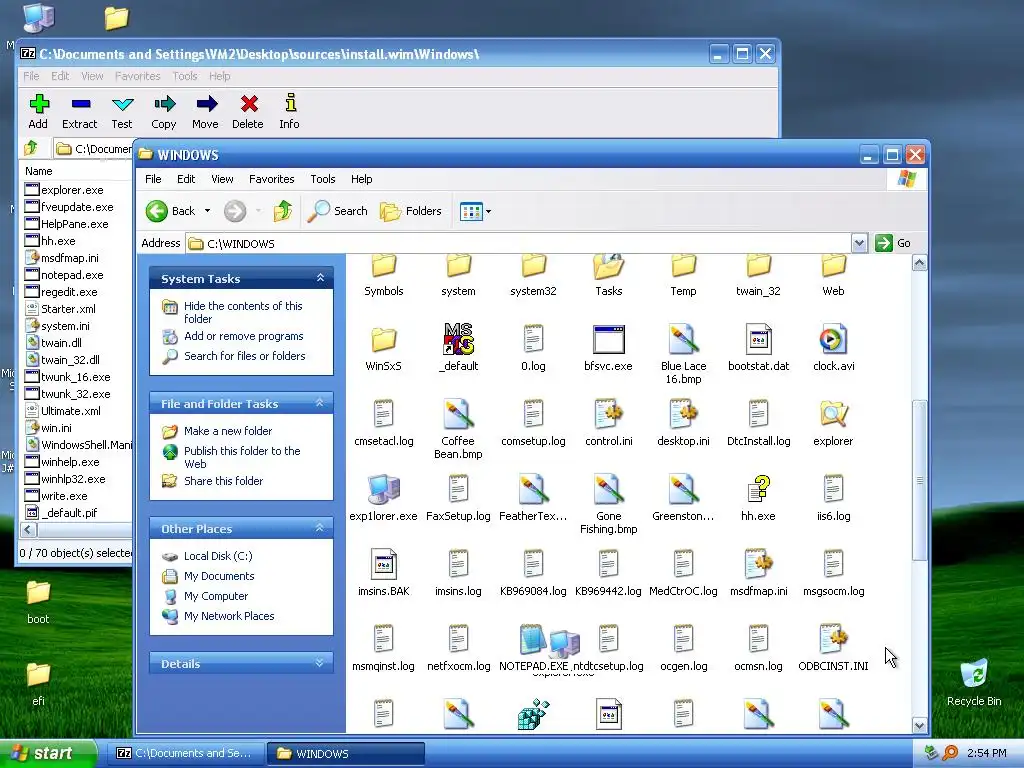Click the Add button in 7-Zip toolbar

click(39, 111)
